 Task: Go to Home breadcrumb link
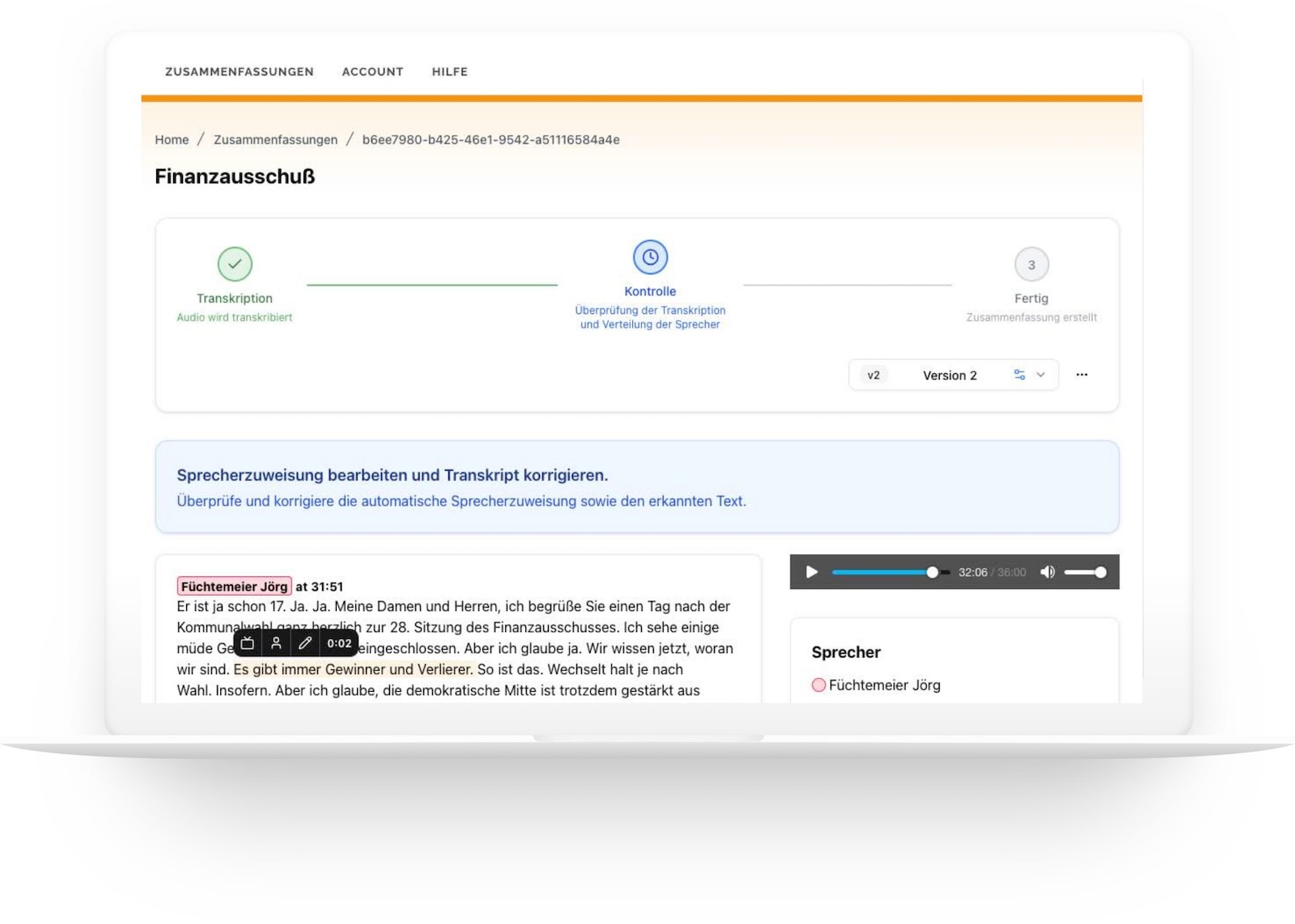[172, 139]
